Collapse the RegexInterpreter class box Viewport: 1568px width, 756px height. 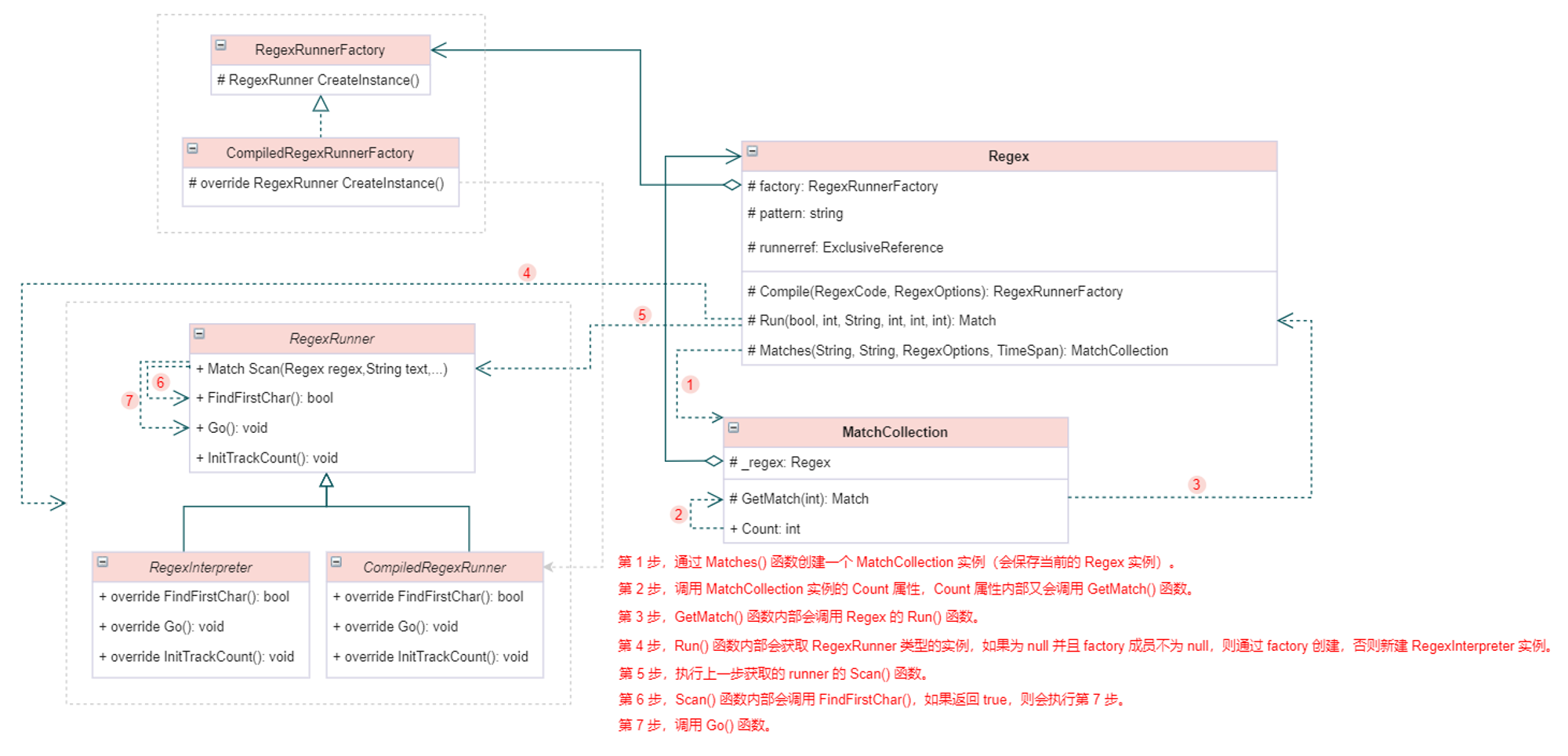(x=103, y=562)
